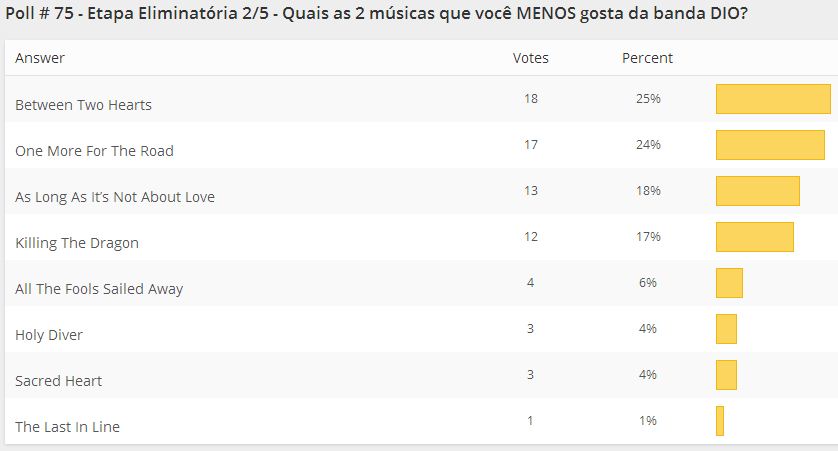Click the 'Sacred Heart' answer text

(58, 381)
